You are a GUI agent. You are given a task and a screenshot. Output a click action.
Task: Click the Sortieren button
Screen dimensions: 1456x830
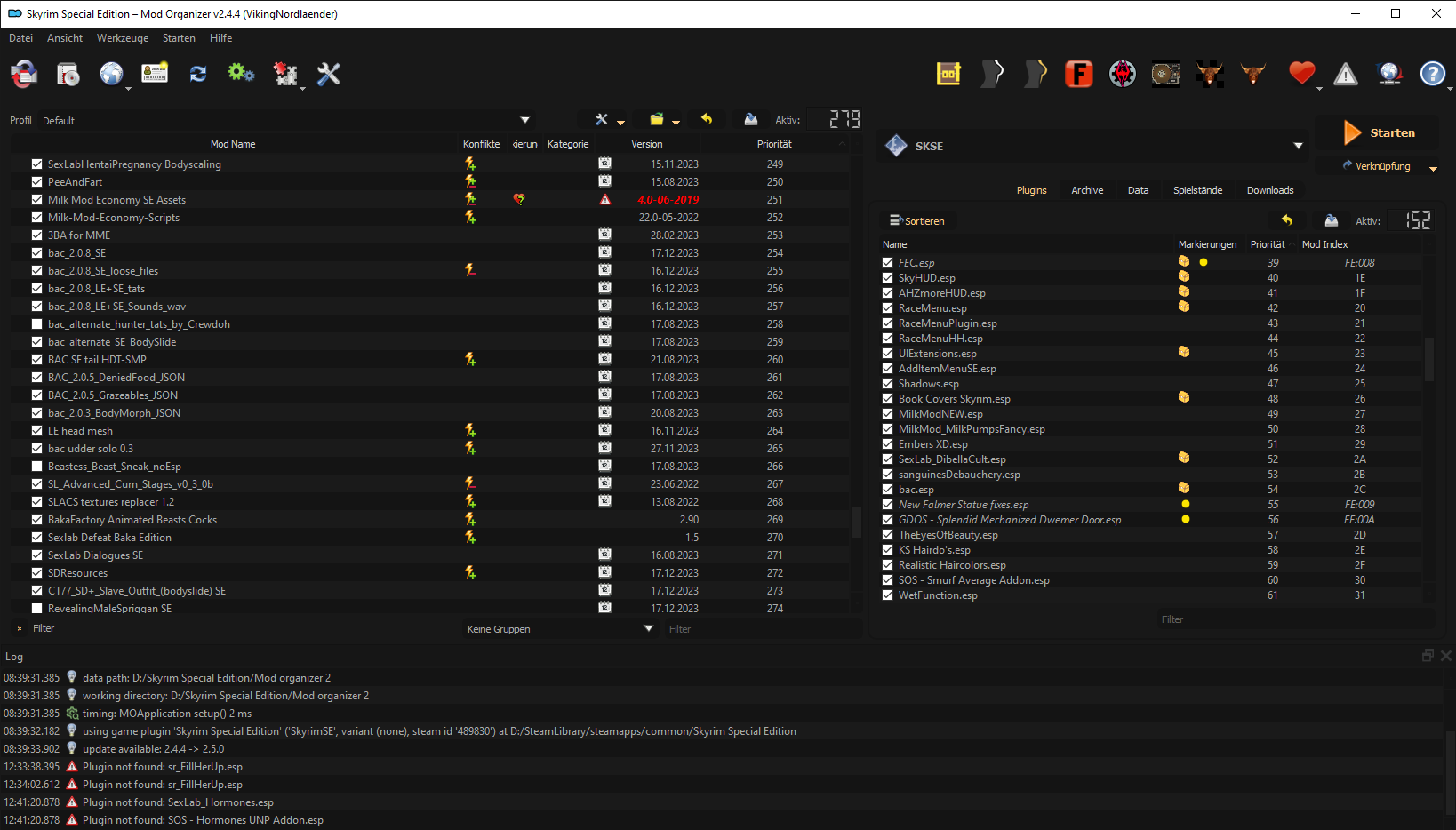click(x=917, y=220)
